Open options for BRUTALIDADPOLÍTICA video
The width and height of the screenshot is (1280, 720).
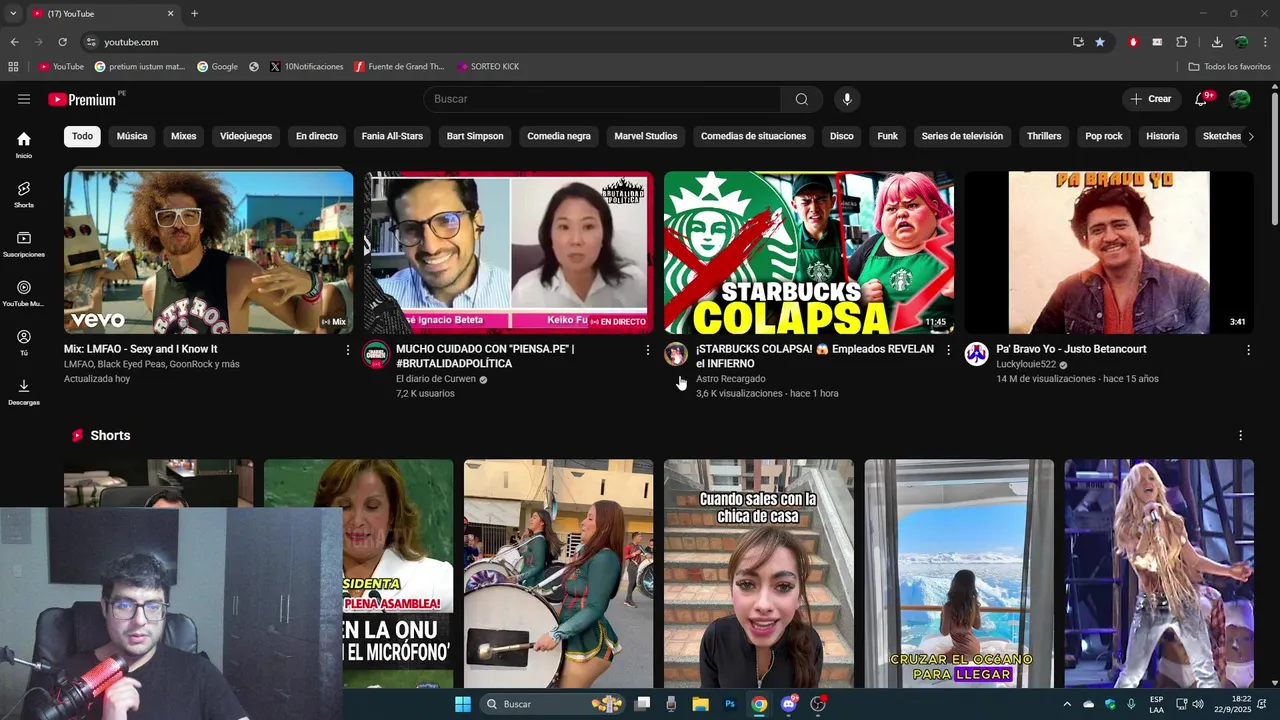click(x=648, y=350)
